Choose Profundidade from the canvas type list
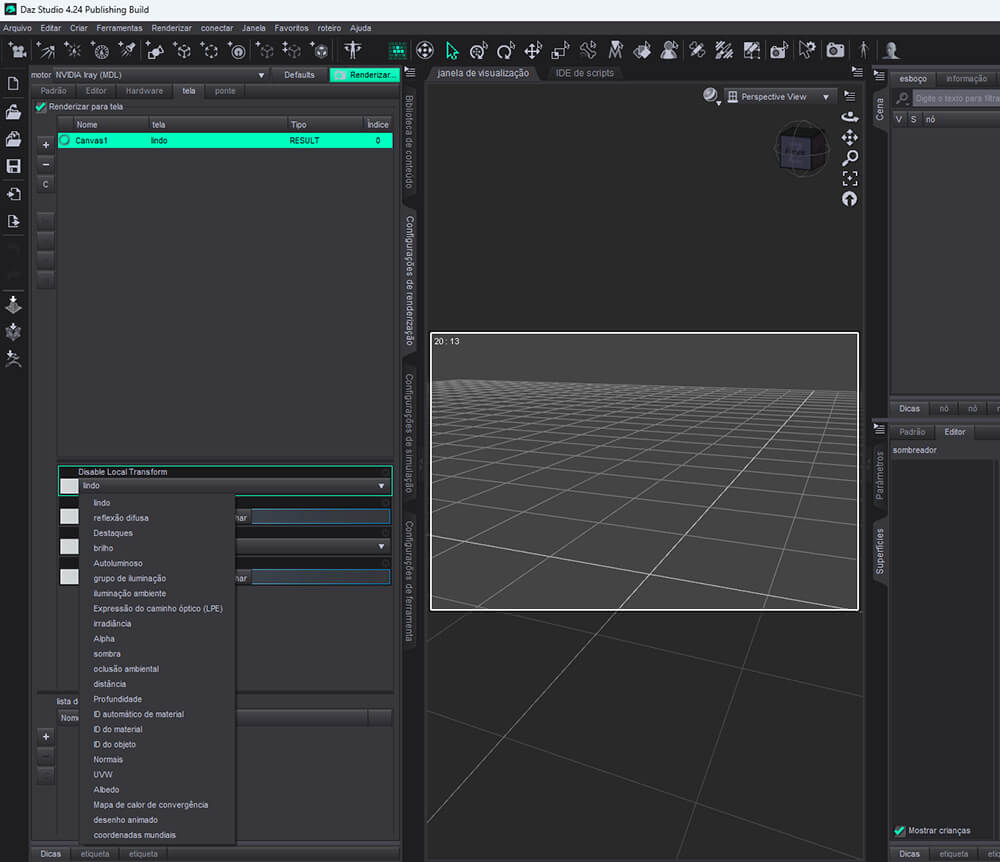The image size is (1000, 862). (x=117, y=699)
